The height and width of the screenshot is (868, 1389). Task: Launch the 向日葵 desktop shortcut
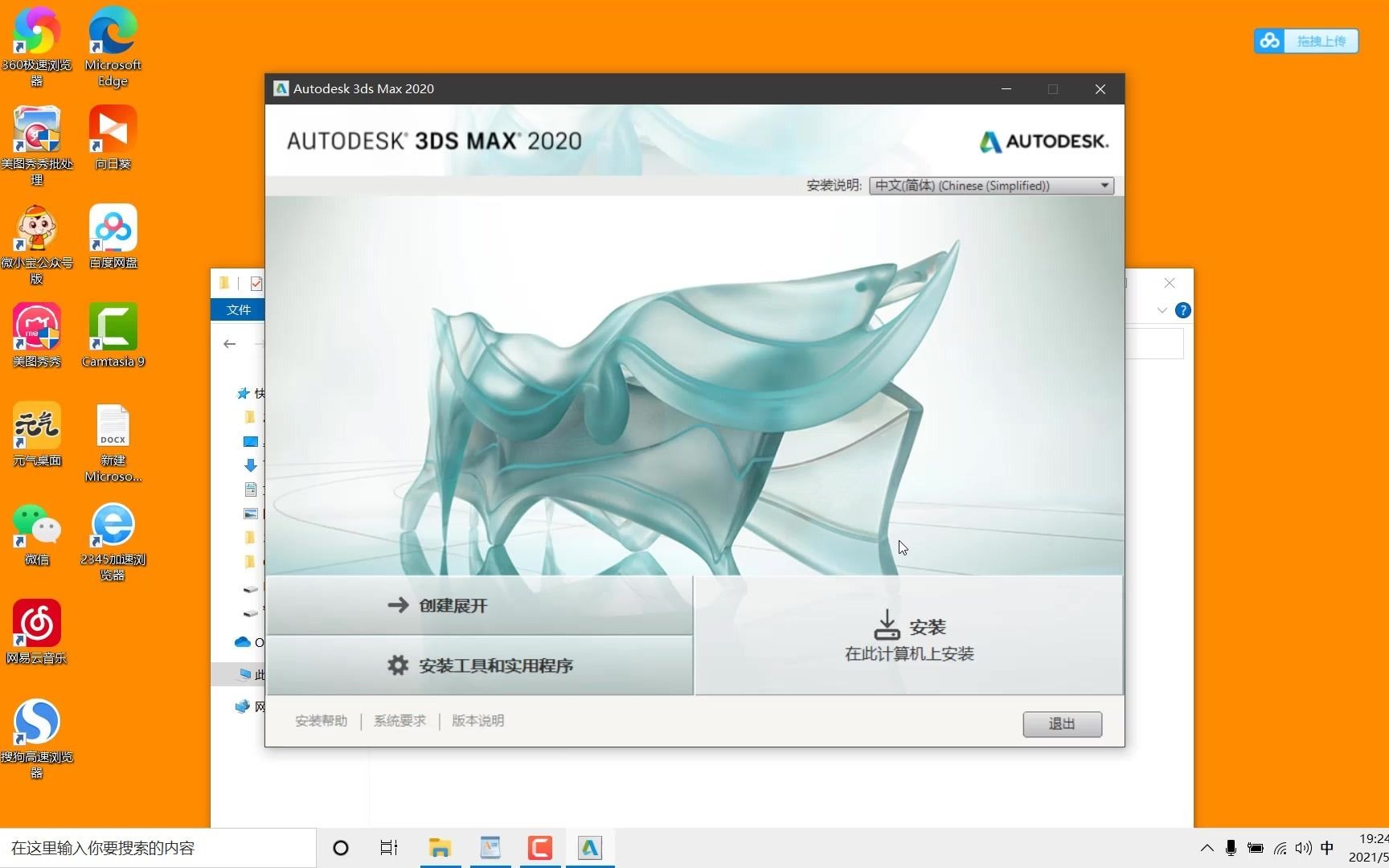click(113, 137)
